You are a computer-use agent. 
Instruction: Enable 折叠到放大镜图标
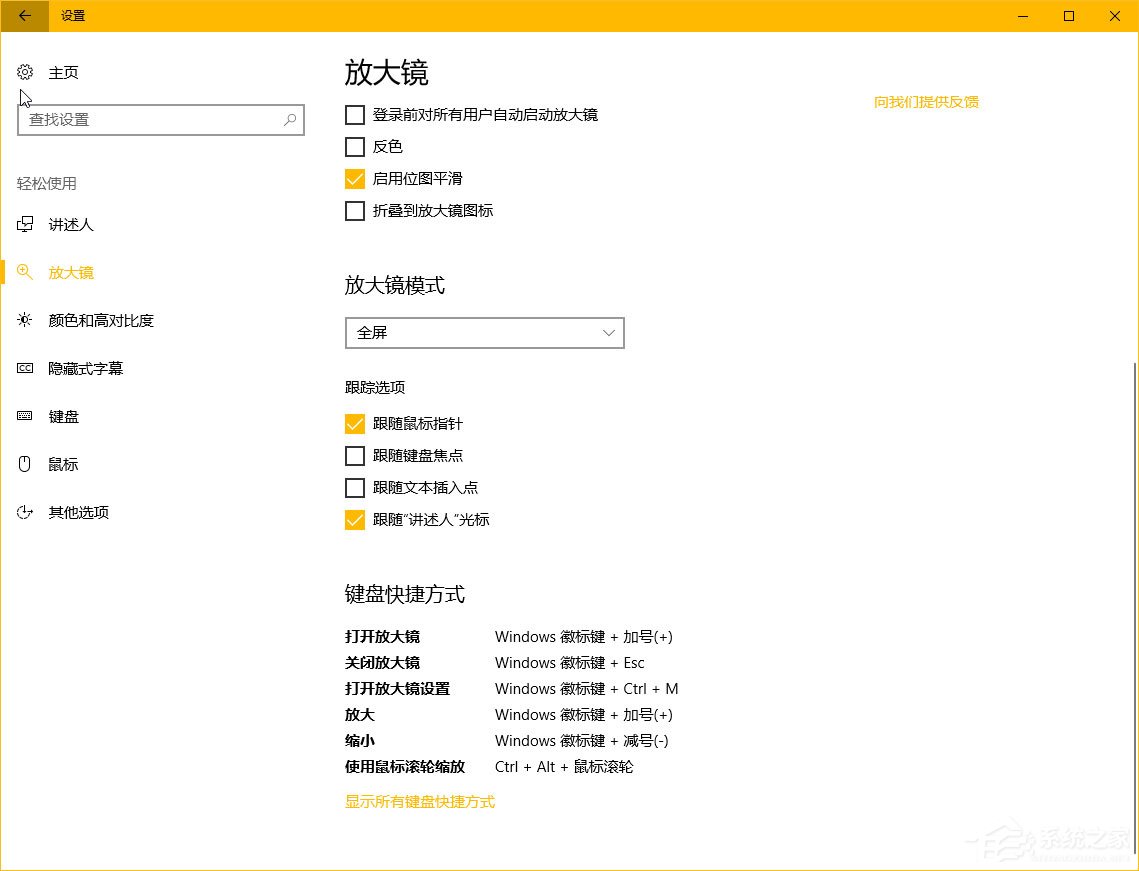pos(355,211)
